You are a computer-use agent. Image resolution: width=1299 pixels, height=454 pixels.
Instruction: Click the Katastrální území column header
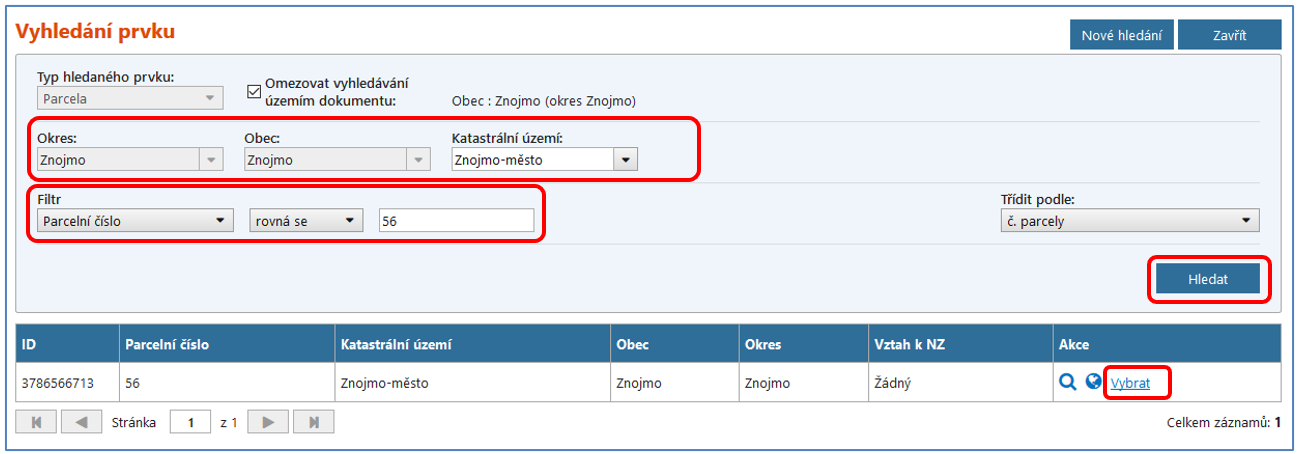click(x=396, y=344)
